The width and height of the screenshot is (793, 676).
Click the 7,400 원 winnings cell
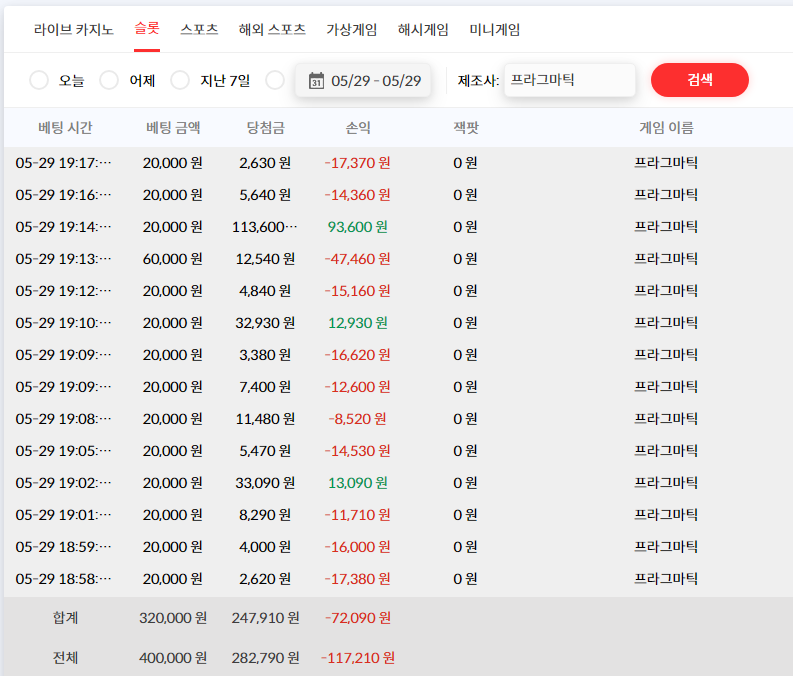265,387
